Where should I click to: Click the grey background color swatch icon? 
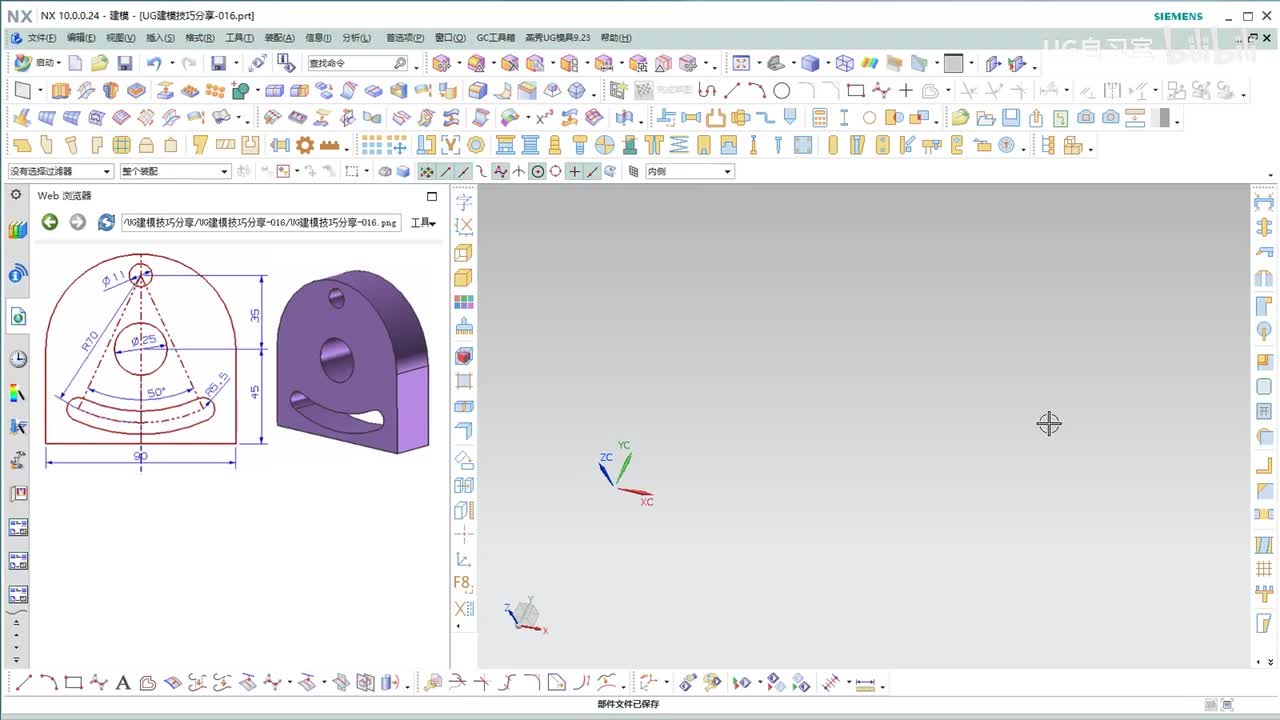tap(954, 63)
